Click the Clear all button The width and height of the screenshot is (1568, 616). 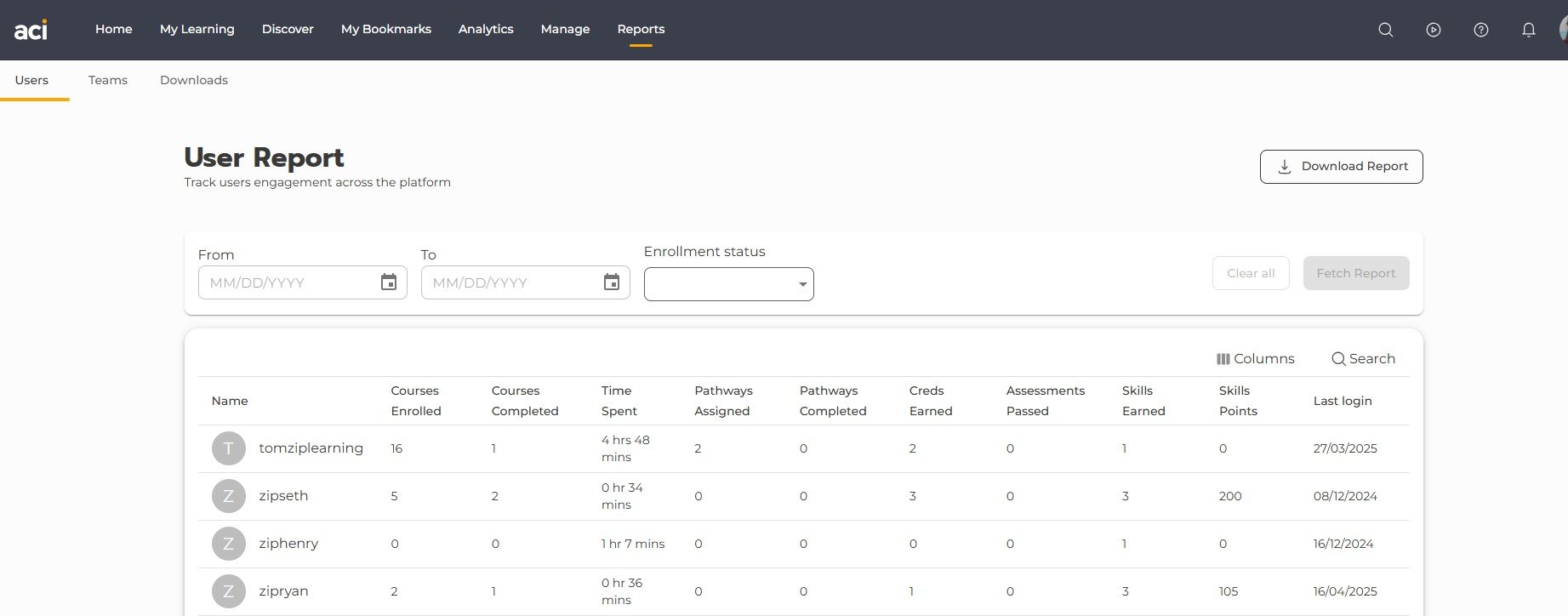pyautogui.click(x=1251, y=273)
